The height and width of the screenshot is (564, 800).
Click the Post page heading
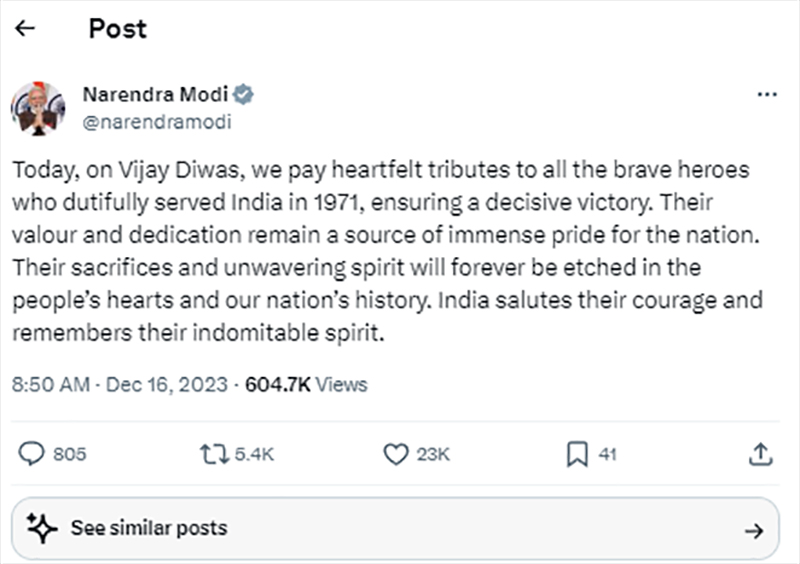[117, 28]
